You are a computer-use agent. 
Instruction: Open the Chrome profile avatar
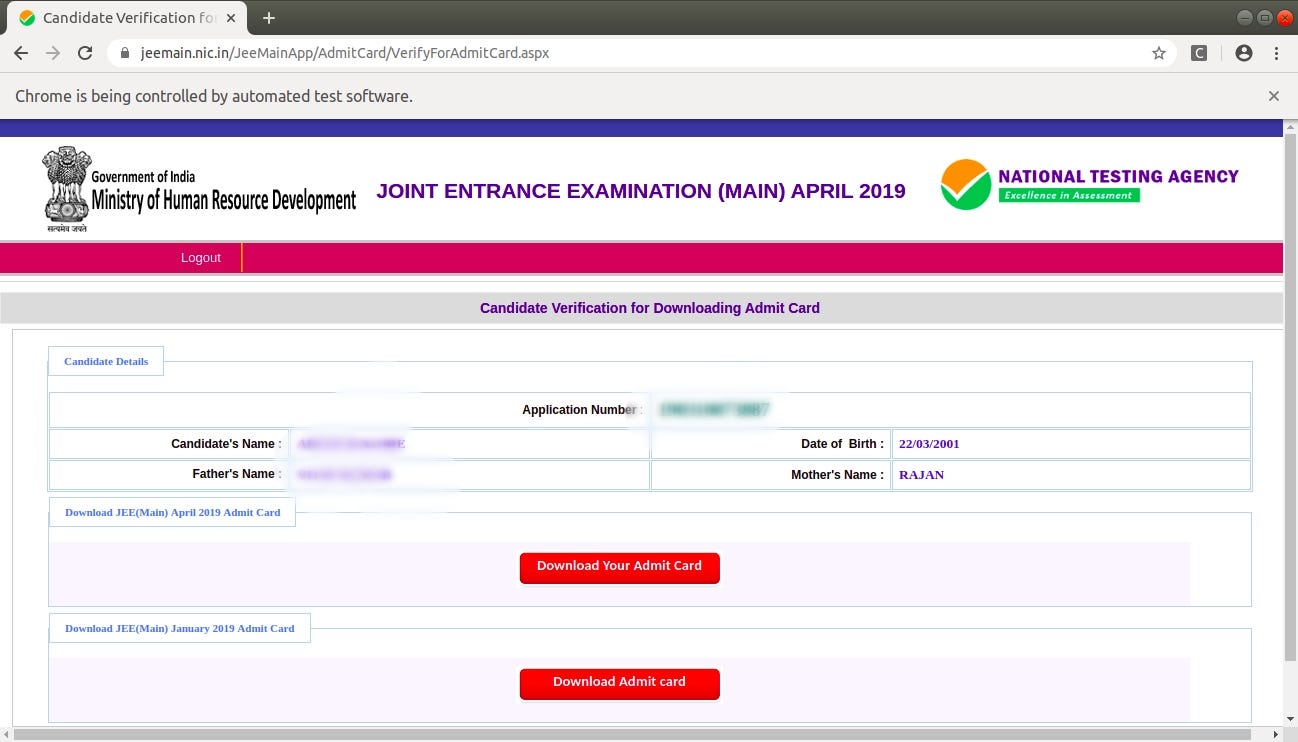[1244, 53]
